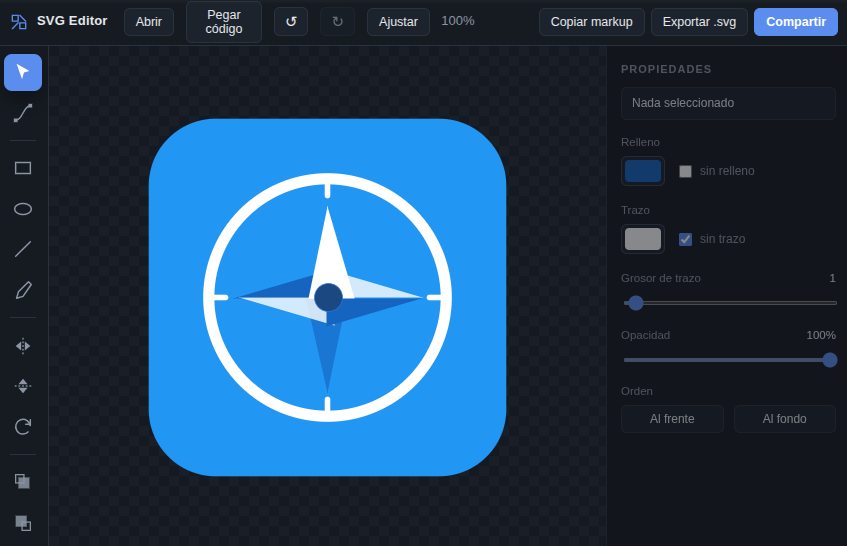The height and width of the screenshot is (546, 847).
Task: Open the Relleno fill color swatch
Action: [x=643, y=171]
